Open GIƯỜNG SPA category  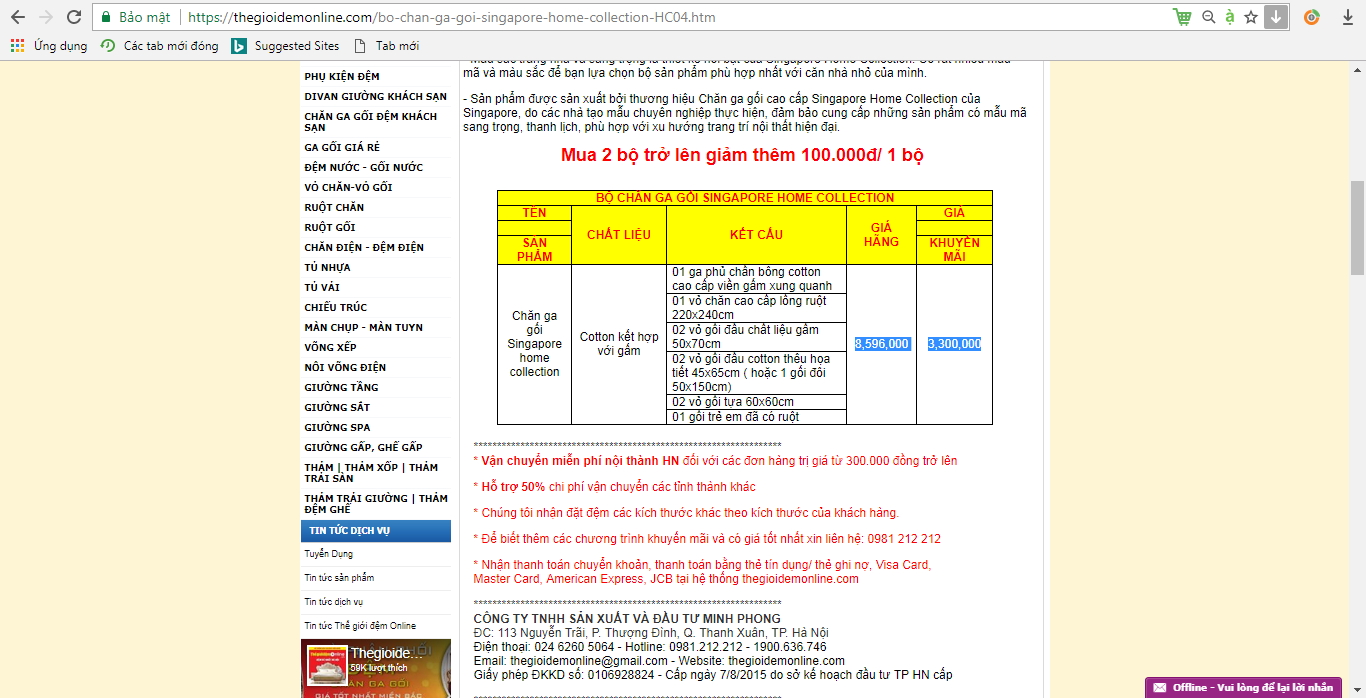pyautogui.click(x=337, y=428)
